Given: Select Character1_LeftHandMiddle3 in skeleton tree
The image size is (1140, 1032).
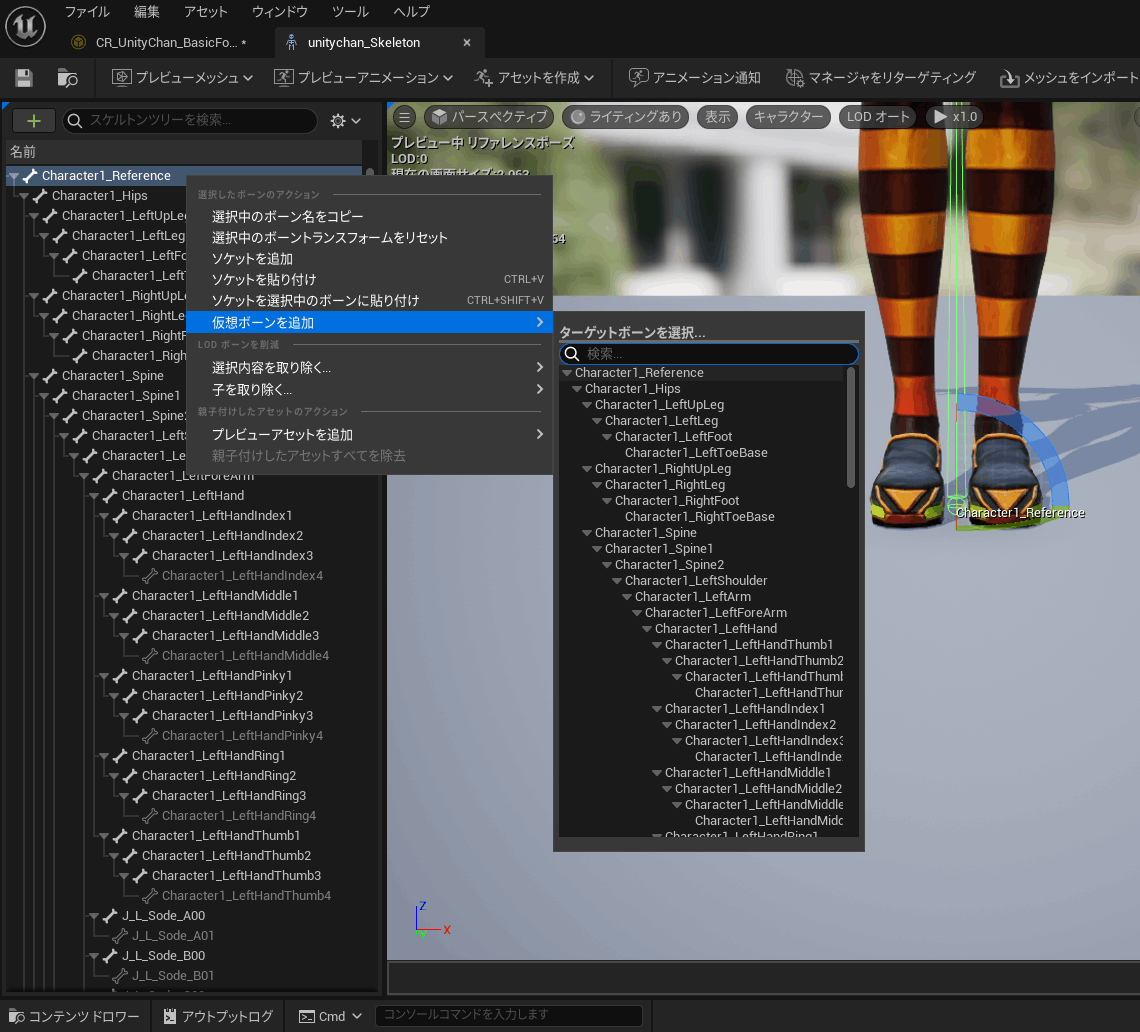Looking at the screenshot, I should tap(236, 636).
